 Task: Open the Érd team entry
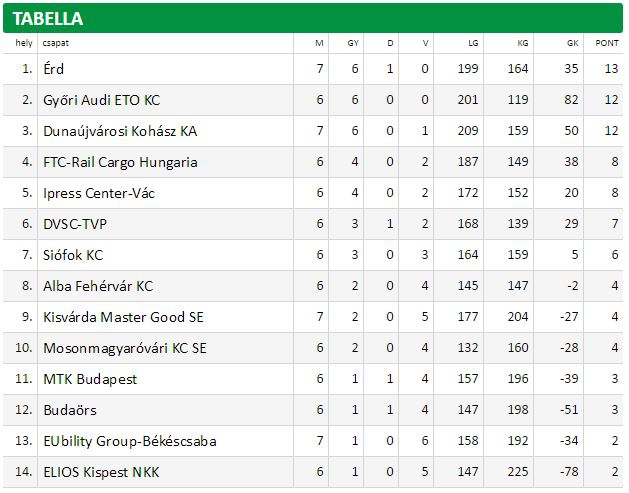coord(53,69)
